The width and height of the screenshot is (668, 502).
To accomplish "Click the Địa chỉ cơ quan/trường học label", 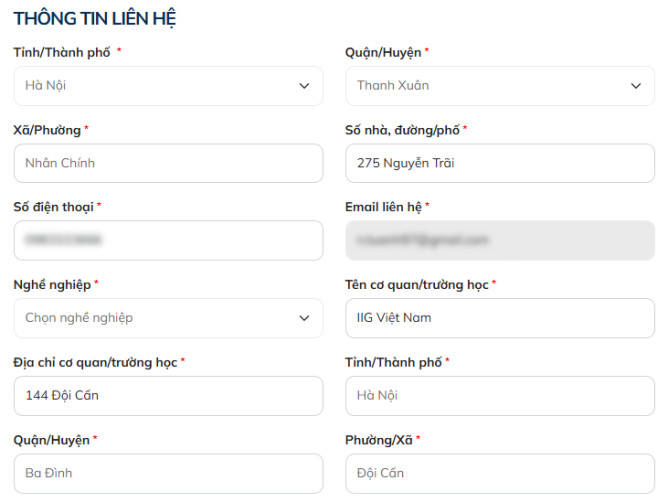I will point(96,362).
